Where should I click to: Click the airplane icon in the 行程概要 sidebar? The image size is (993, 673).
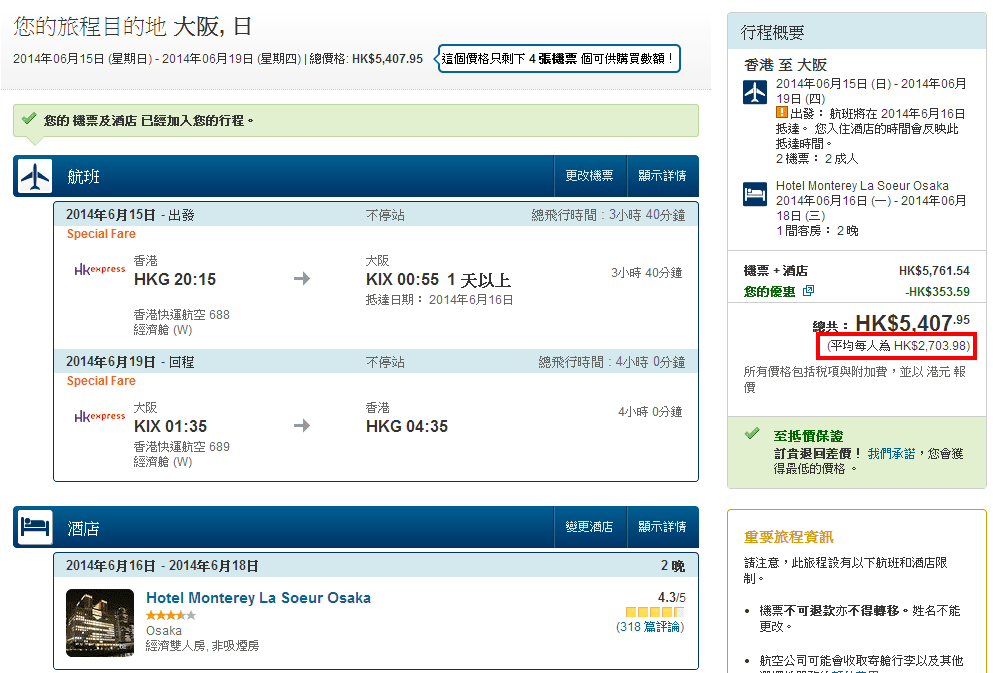click(x=755, y=93)
